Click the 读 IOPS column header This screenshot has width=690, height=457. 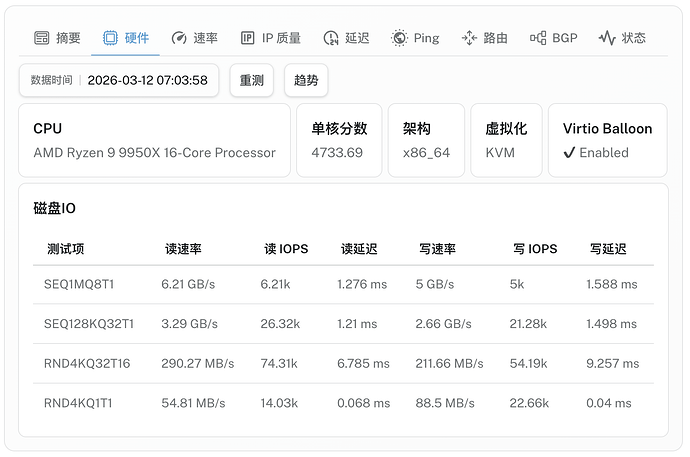[x=286, y=249]
